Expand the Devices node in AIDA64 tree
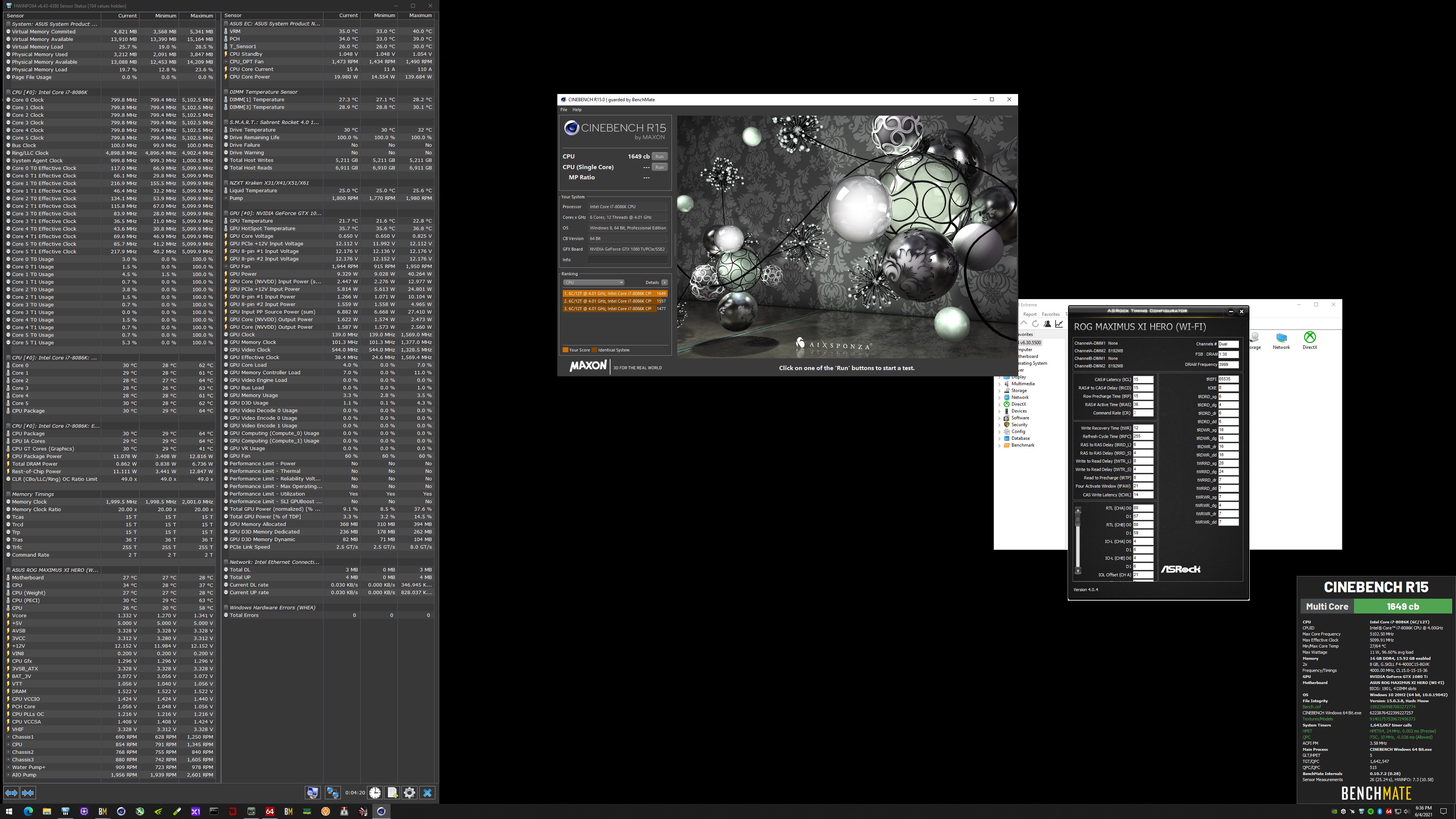Viewport: 1456px width, 819px height. tap(999, 411)
